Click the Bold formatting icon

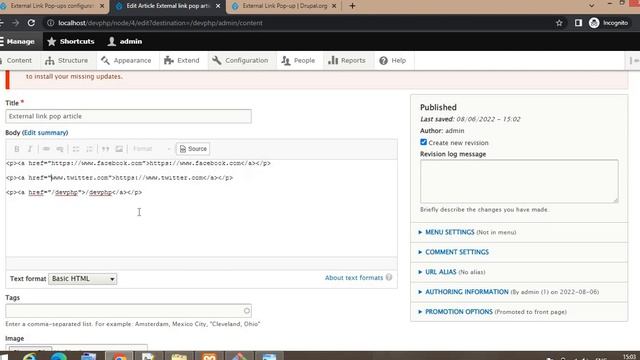pos(17,149)
